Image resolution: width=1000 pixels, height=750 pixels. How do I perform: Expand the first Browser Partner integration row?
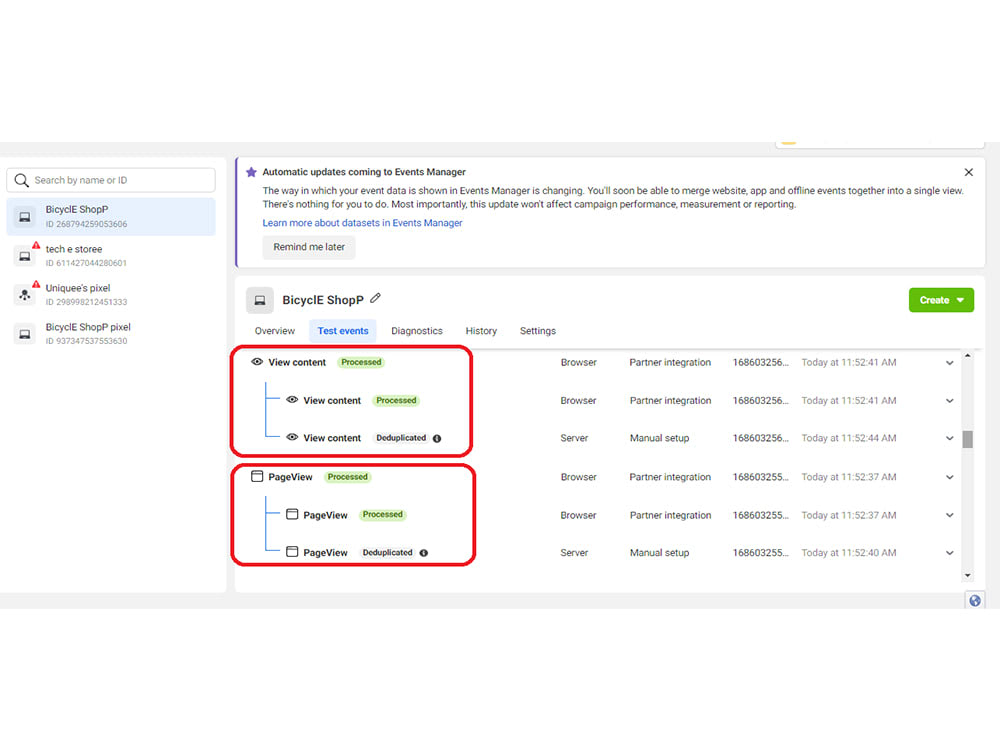point(948,362)
